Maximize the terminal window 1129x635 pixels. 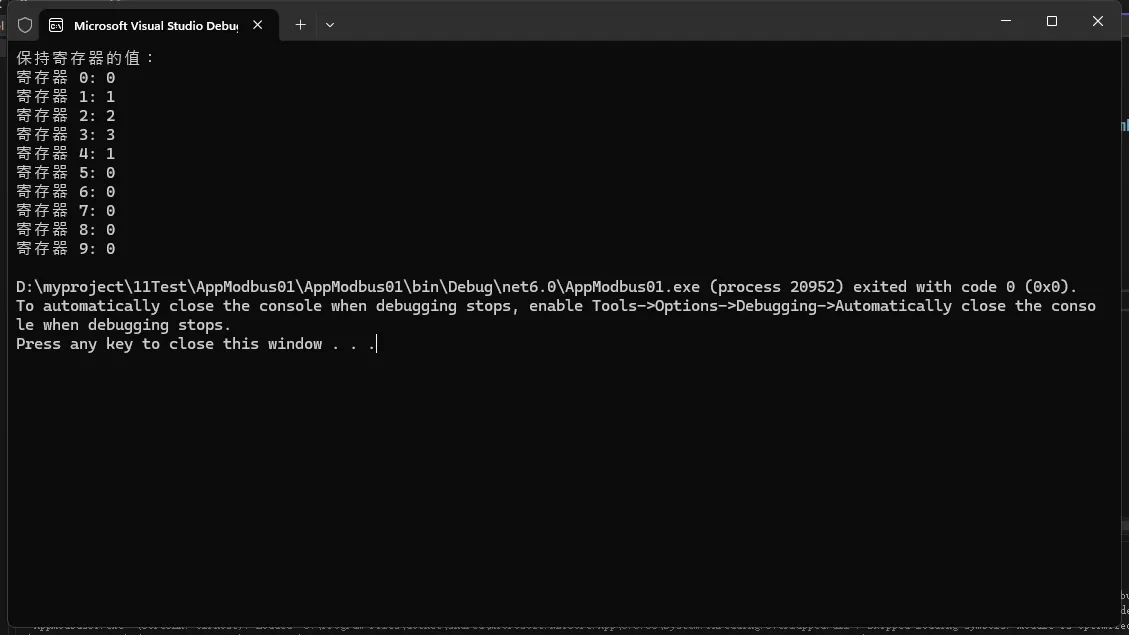(1052, 22)
